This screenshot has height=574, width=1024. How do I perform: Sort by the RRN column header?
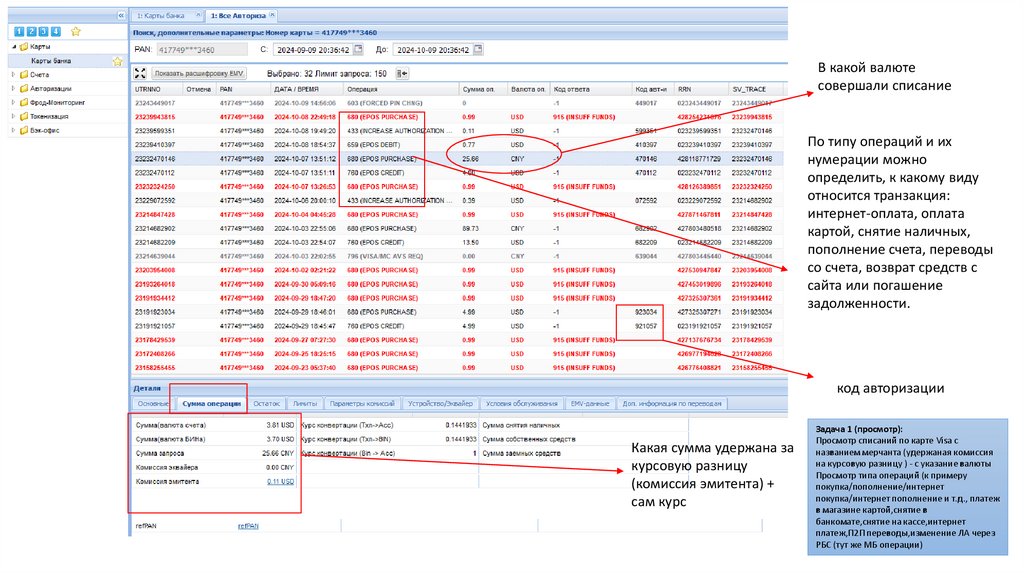point(701,89)
